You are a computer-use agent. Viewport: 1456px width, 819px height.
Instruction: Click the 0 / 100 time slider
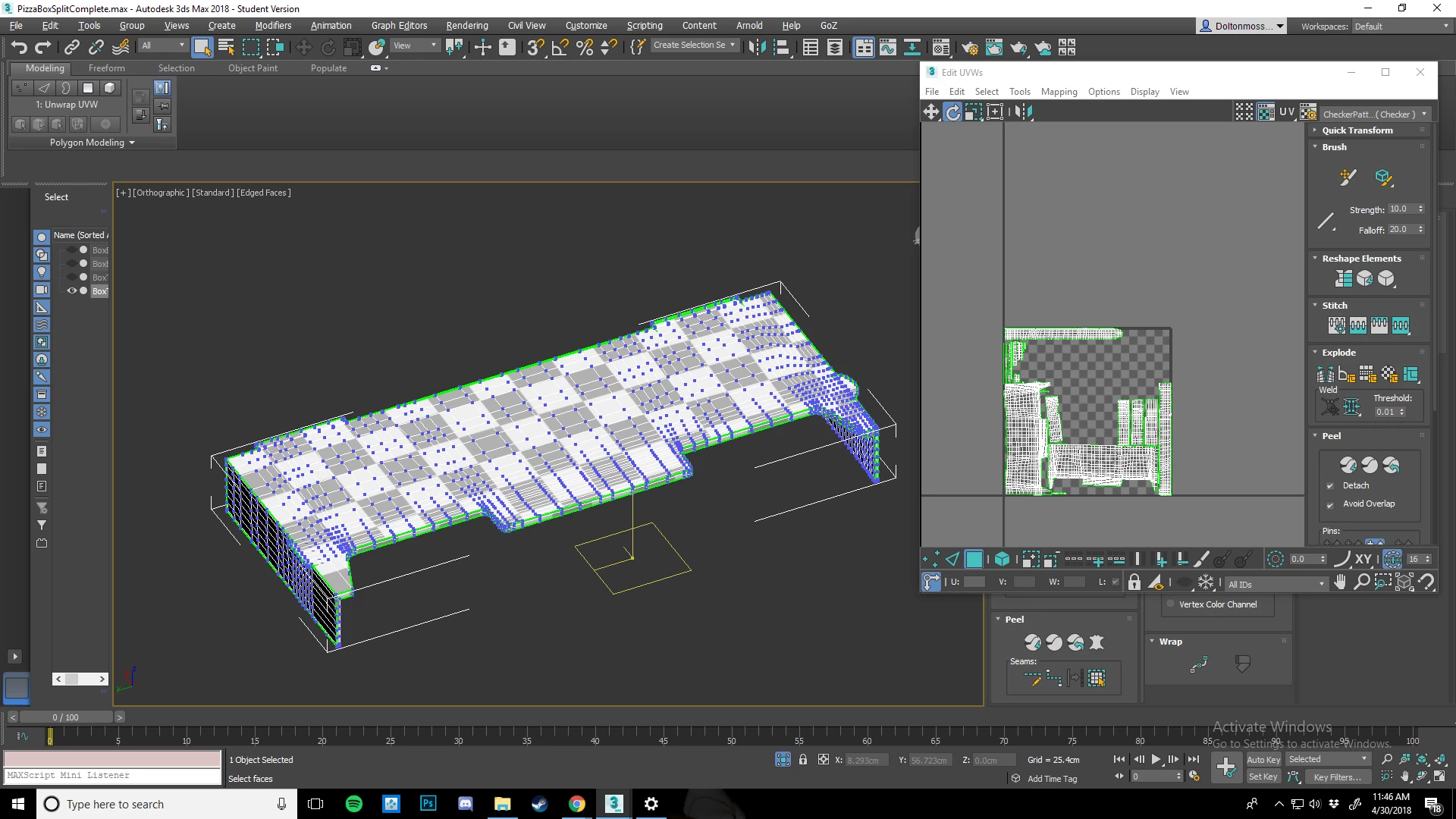pos(65,717)
